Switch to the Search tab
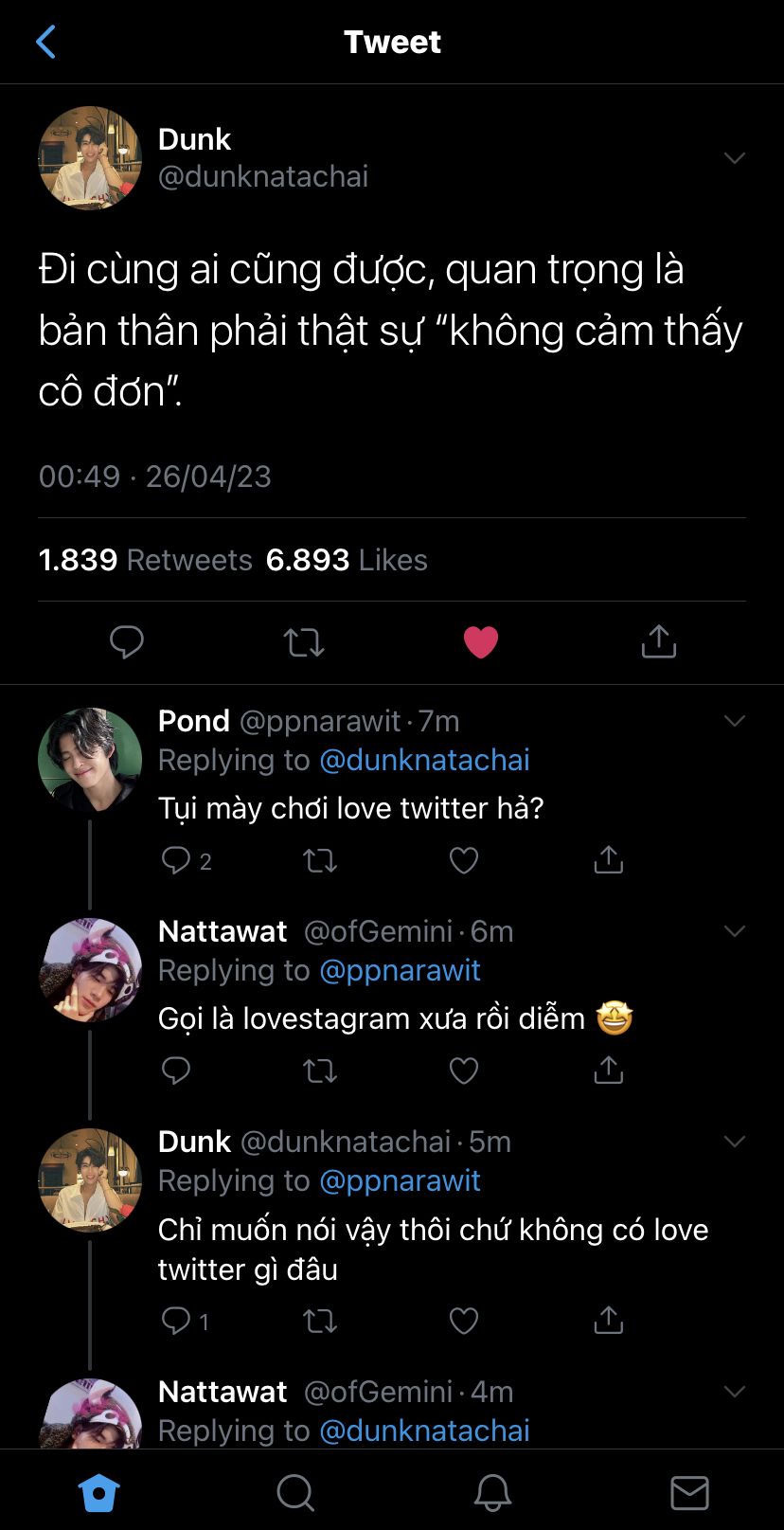The width and height of the screenshot is (784, 1530). (x=294, y=1493)
